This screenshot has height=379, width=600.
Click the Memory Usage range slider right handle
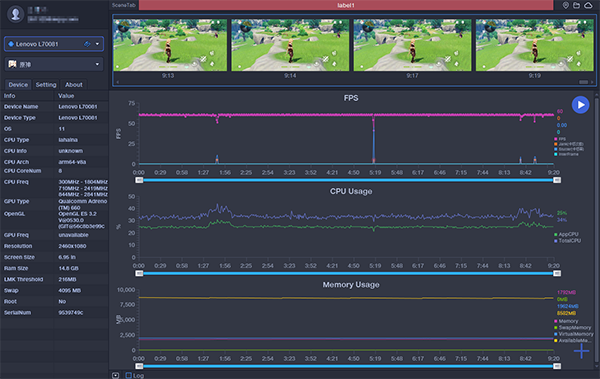coord(557,366)
